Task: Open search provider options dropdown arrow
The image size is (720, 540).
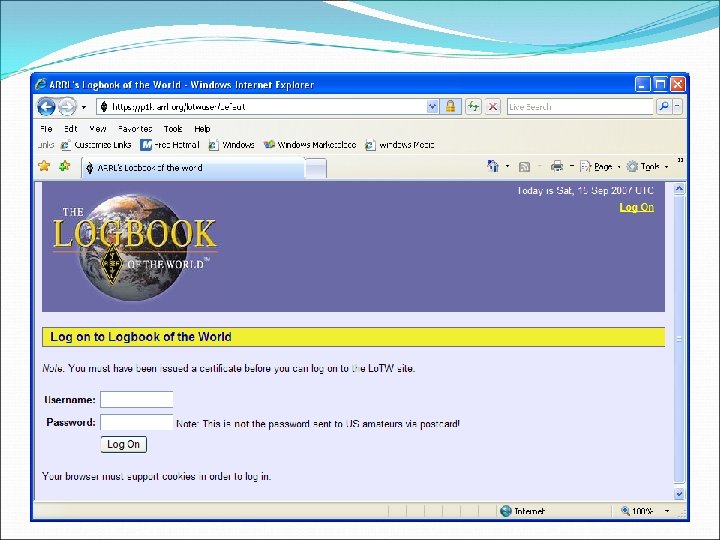Action: 678,107
